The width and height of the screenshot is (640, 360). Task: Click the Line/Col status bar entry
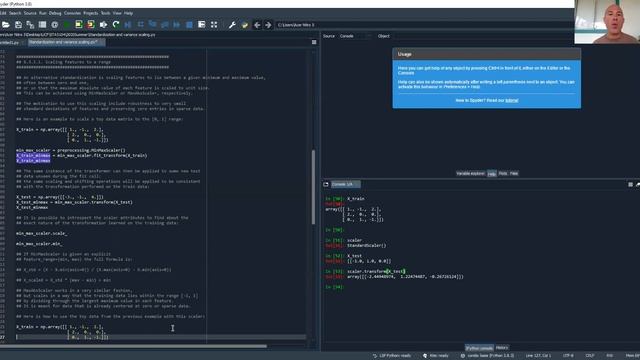(x=538, y=356)
